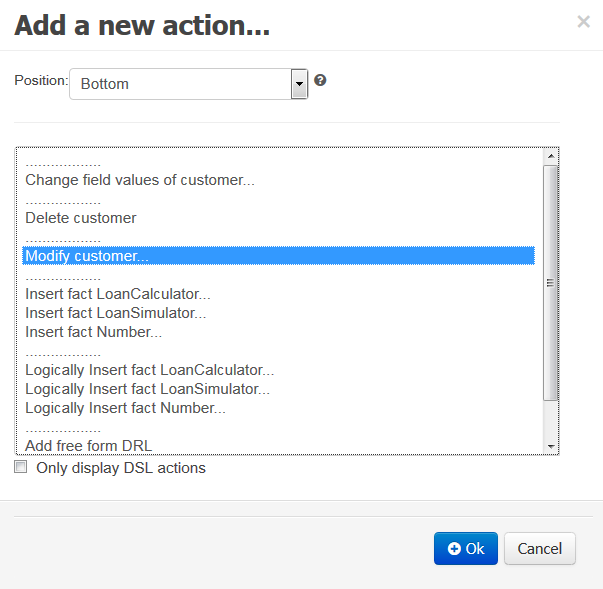
Task: Click the help question mark icon
Action: point(320,81)
